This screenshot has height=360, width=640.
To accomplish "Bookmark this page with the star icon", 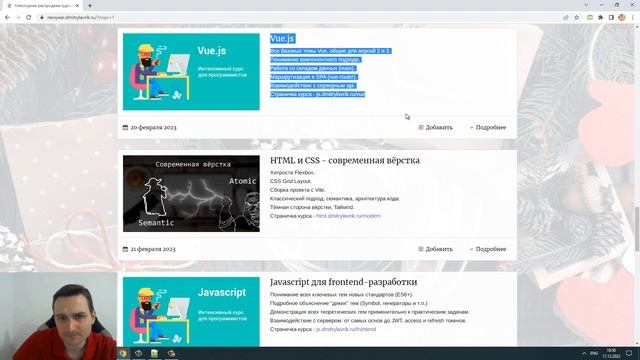I will tap(577, 18).
